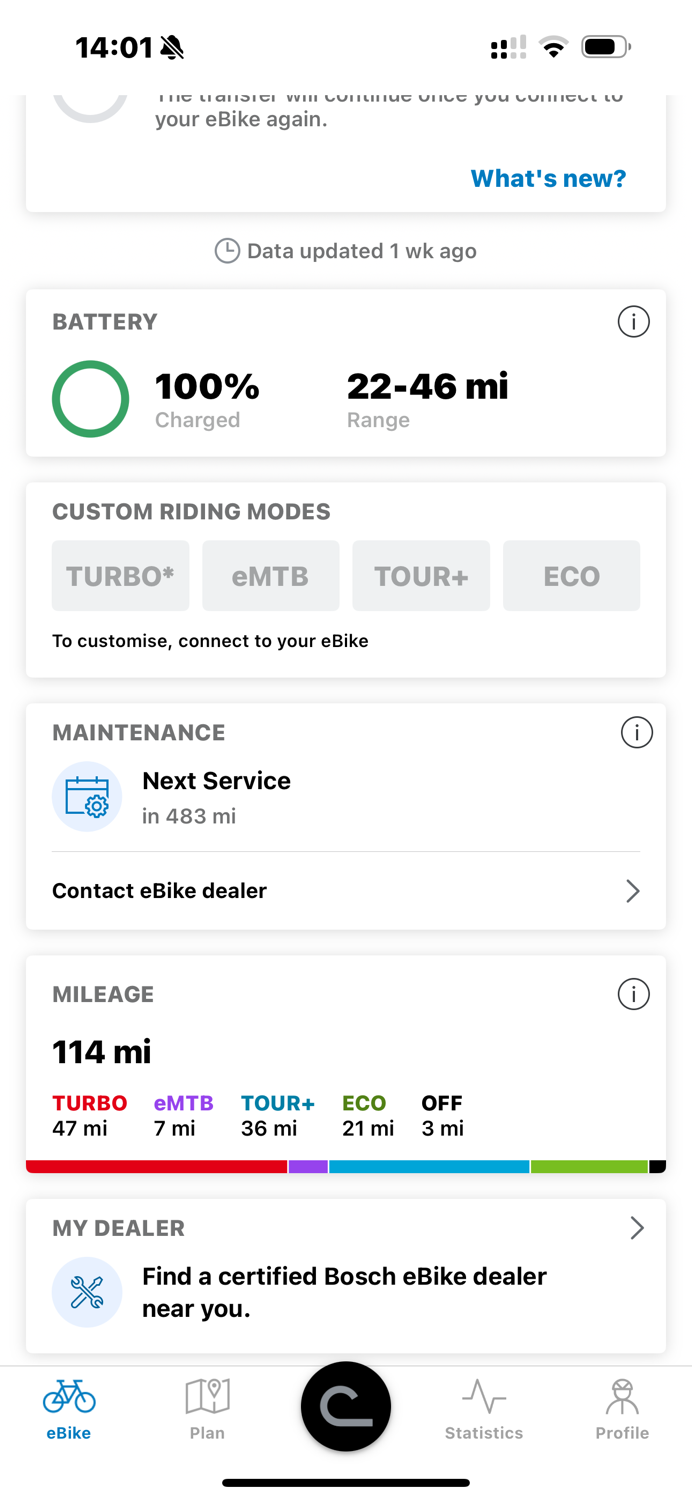
Task: Tap Find a certified Bosch eBike dealer
Action: 345,1292
